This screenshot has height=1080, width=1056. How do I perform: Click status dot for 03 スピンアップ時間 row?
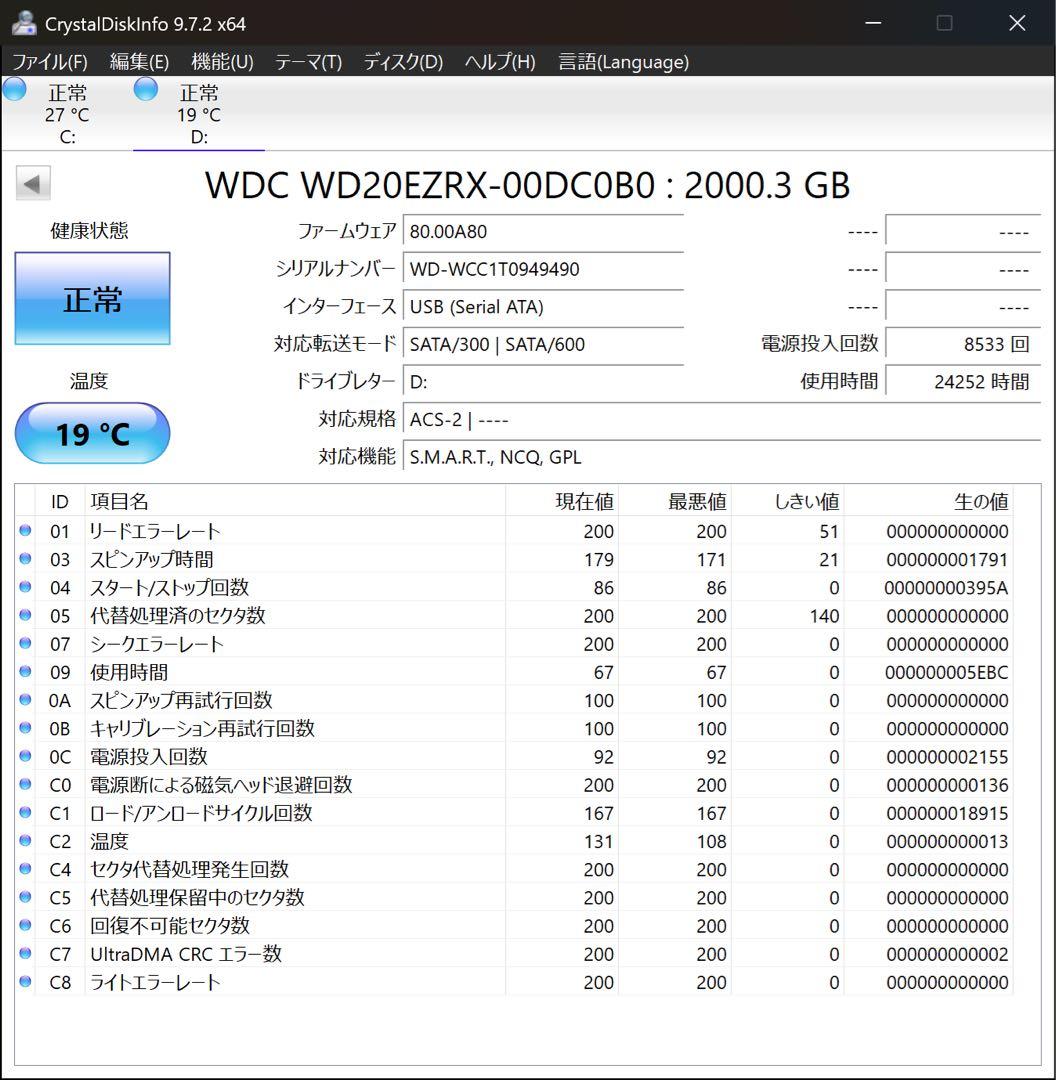(x=25, y=559)
